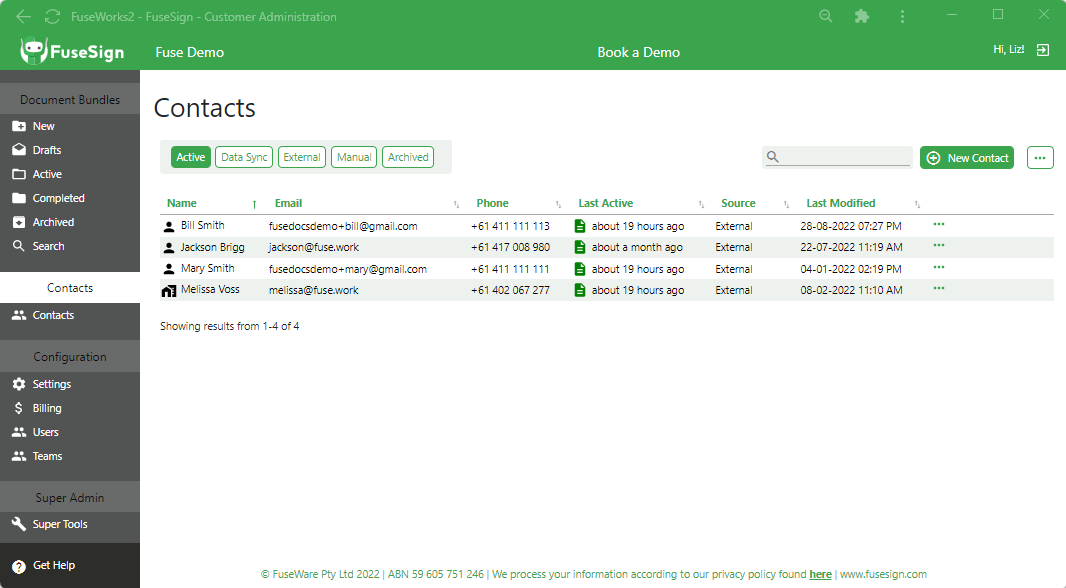1066x588 pixels.
Task: Reload the page with the refresh icon
Action: 52,16
